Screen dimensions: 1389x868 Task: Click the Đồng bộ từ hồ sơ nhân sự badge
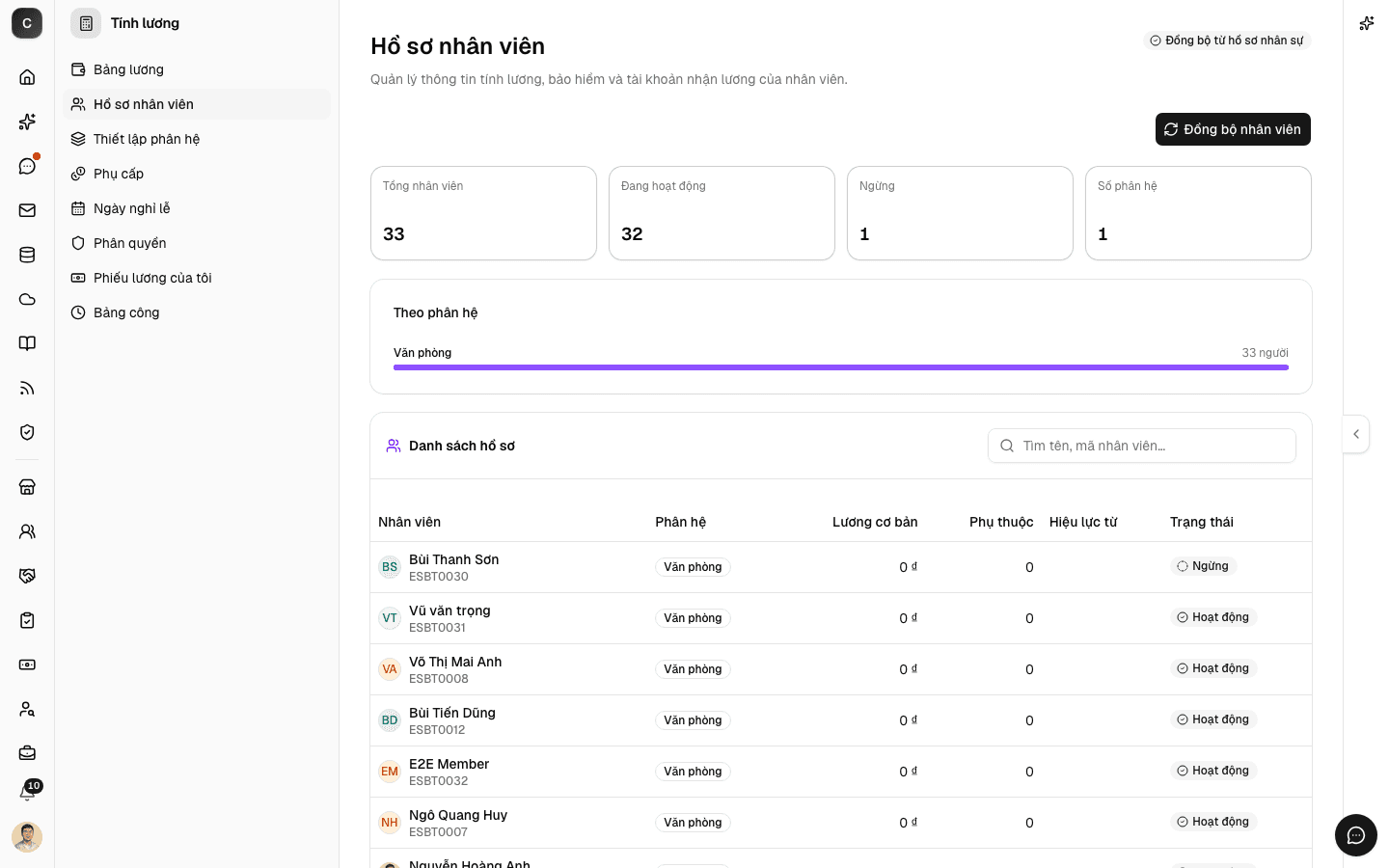pyautogui.click(x=1227, y=41)
